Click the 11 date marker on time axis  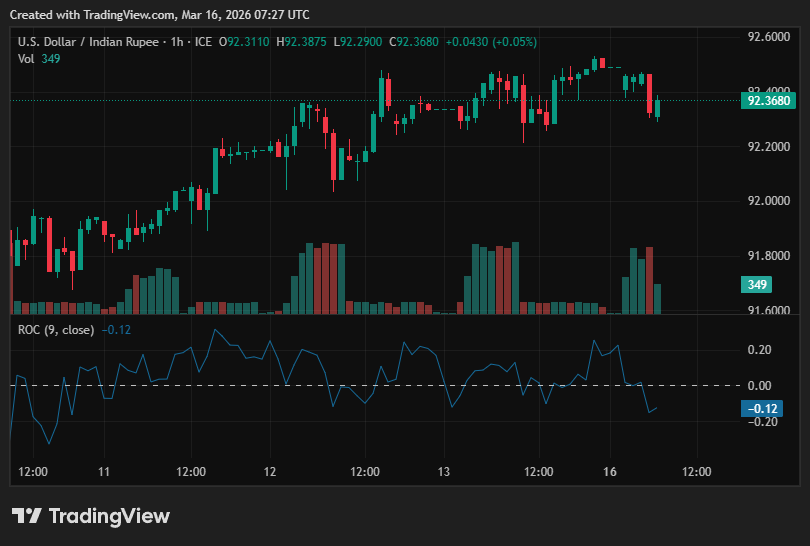click(104, 472)
